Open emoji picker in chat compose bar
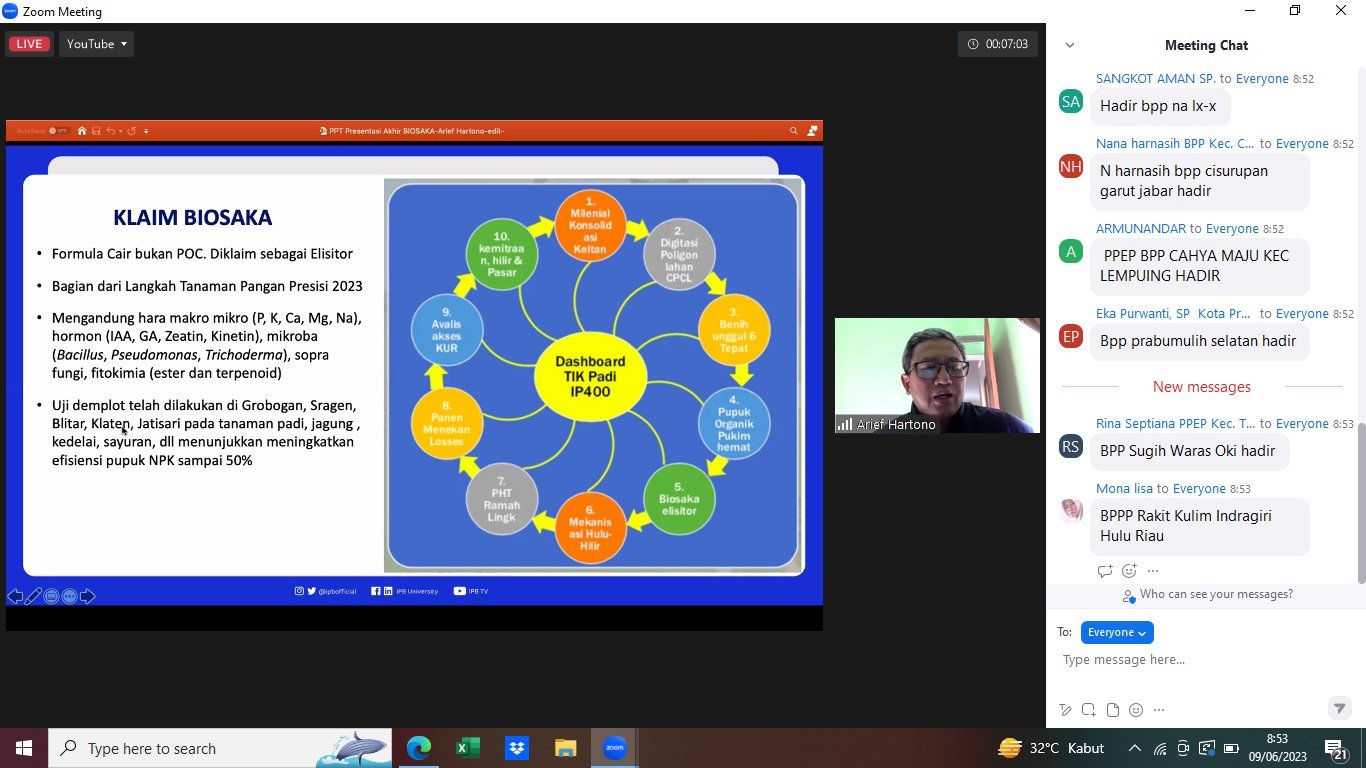Image resolution: width=1366 pixels, height=768 pixels. click(x=1136, y=710)
